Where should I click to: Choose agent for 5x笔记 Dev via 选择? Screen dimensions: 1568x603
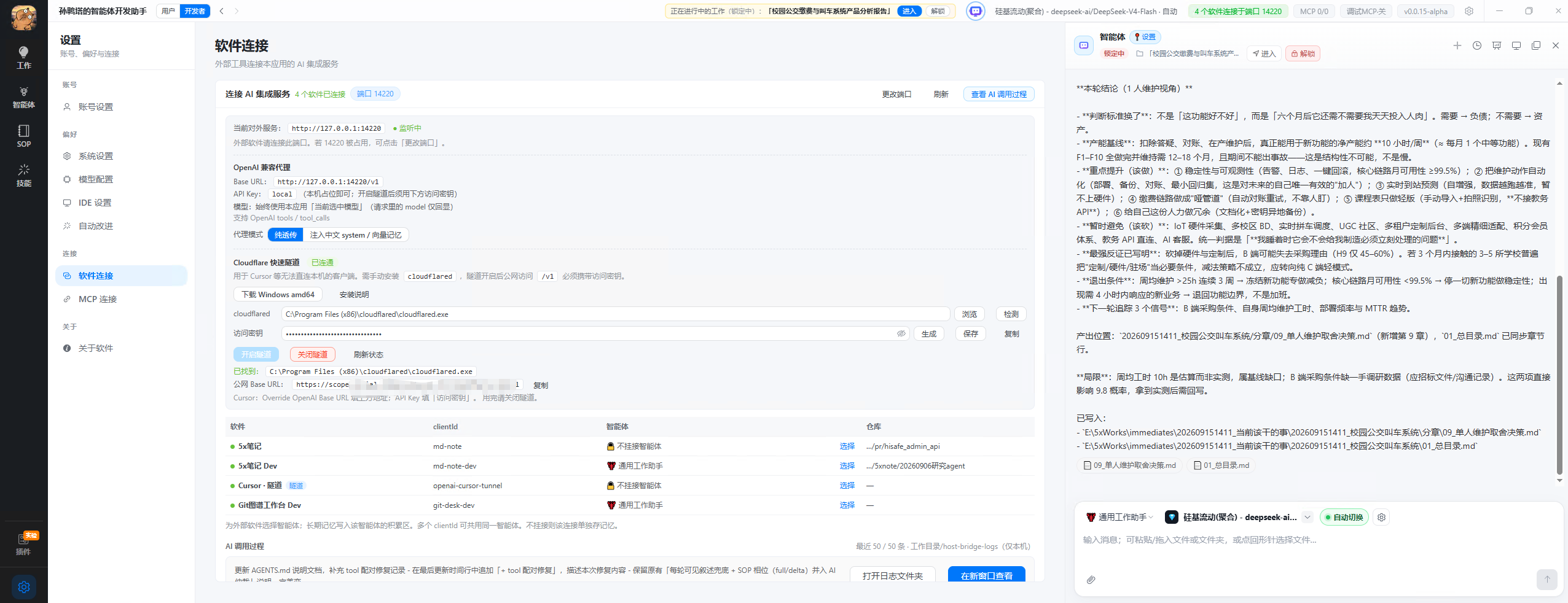[x=847, y=466]
